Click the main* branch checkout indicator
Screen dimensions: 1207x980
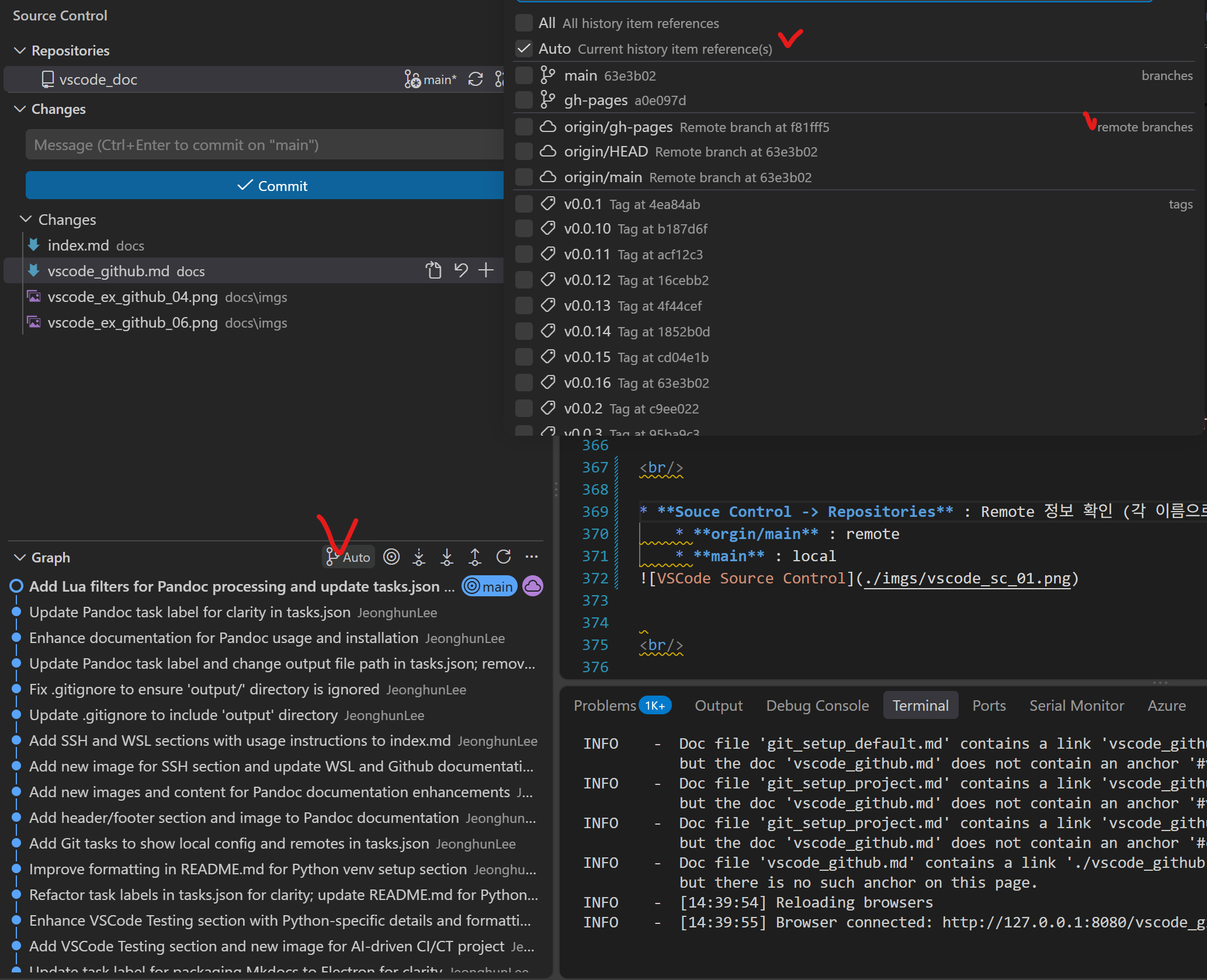(x=431, y=79)
